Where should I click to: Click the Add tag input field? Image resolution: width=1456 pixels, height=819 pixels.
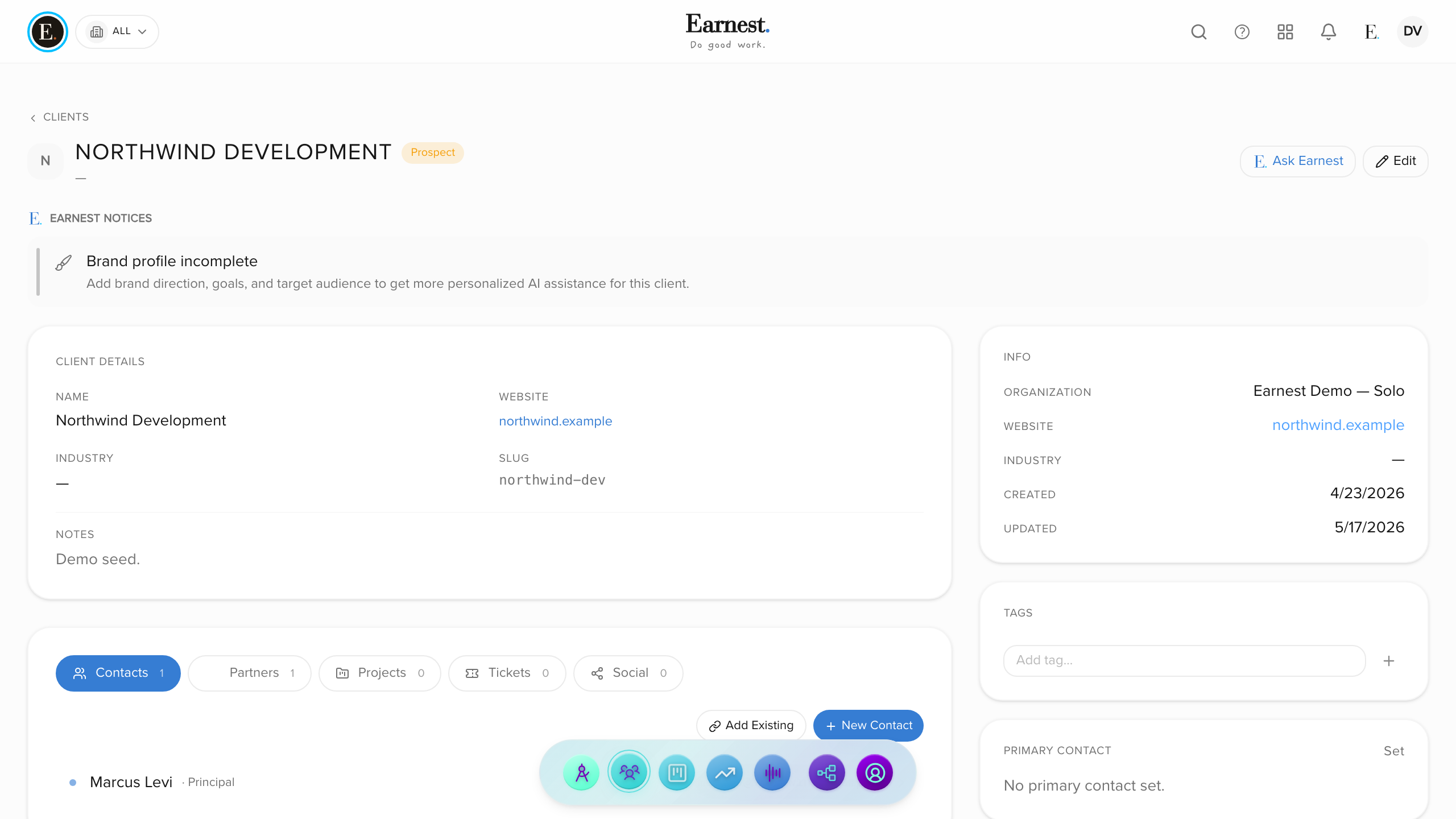[1184, 660]
